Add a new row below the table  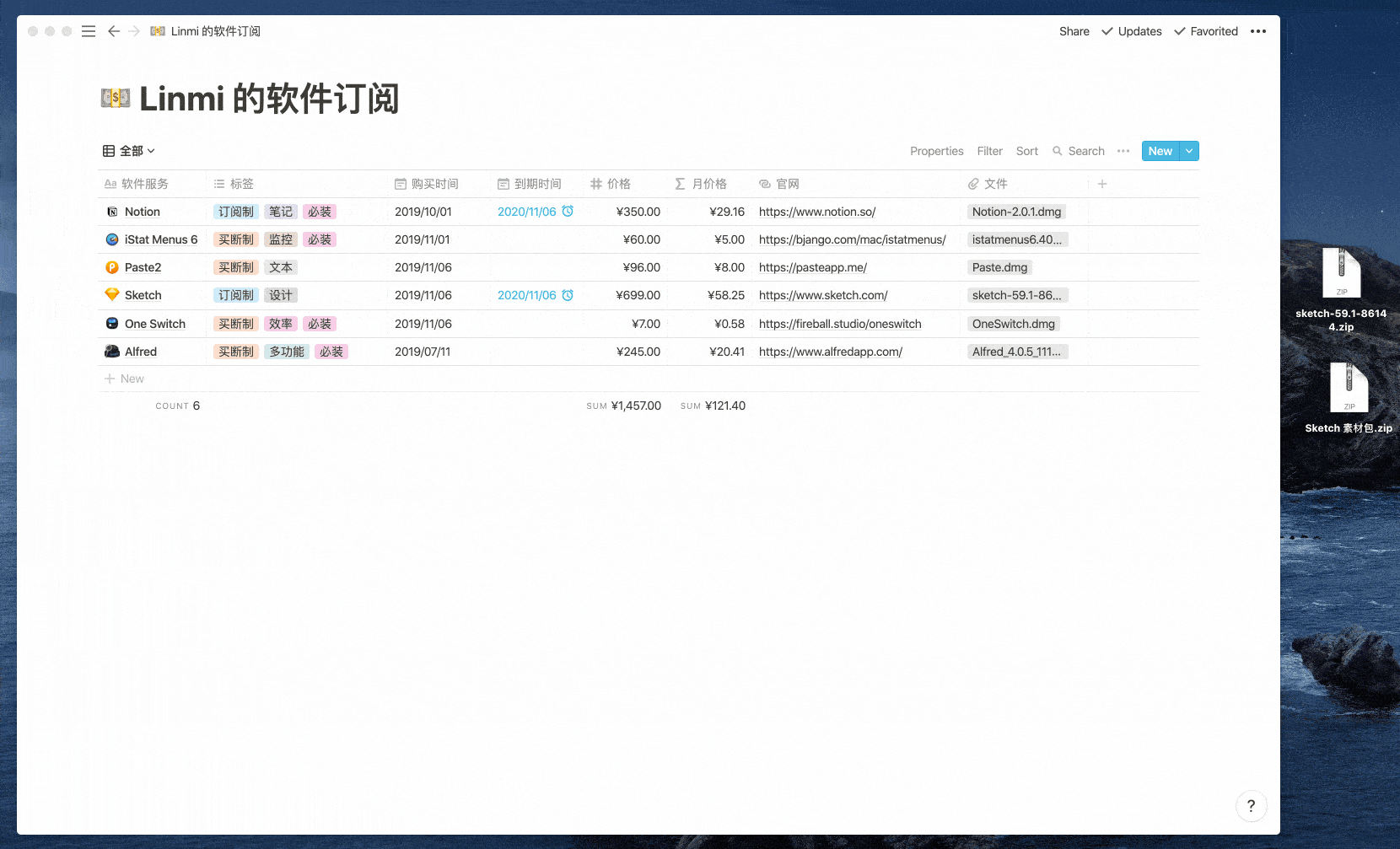[x=124, y=379]
